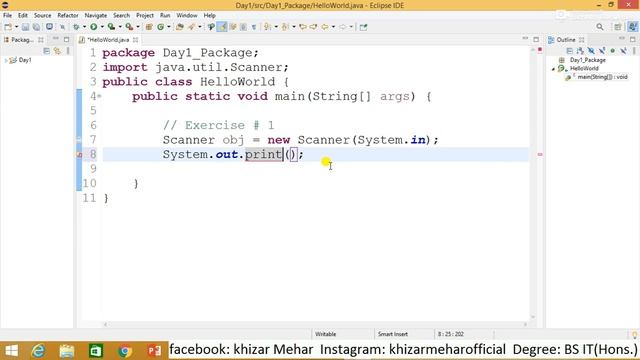This screenshot has height=360, width=640.
Task: Open PowerPoint from the taskbar
Action: pyautogui.click(x=154, y=351)
